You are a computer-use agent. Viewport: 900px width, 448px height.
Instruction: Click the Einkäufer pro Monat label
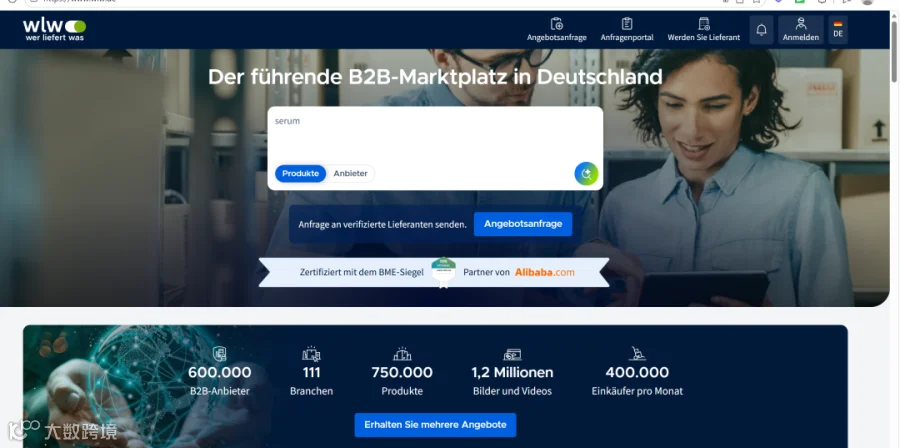click(x=637, y=392)
